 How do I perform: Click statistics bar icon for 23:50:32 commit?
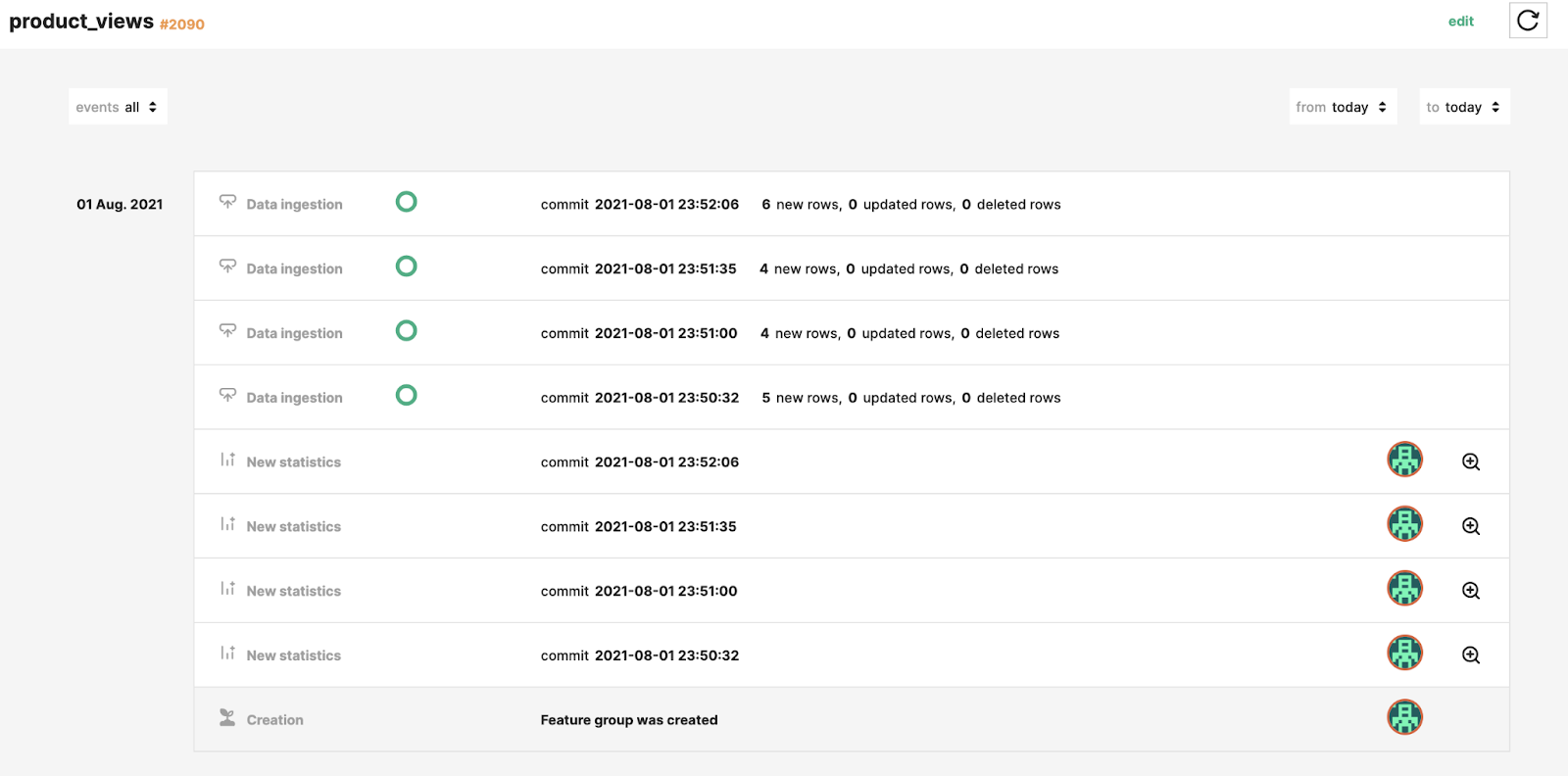pos(227,654)
